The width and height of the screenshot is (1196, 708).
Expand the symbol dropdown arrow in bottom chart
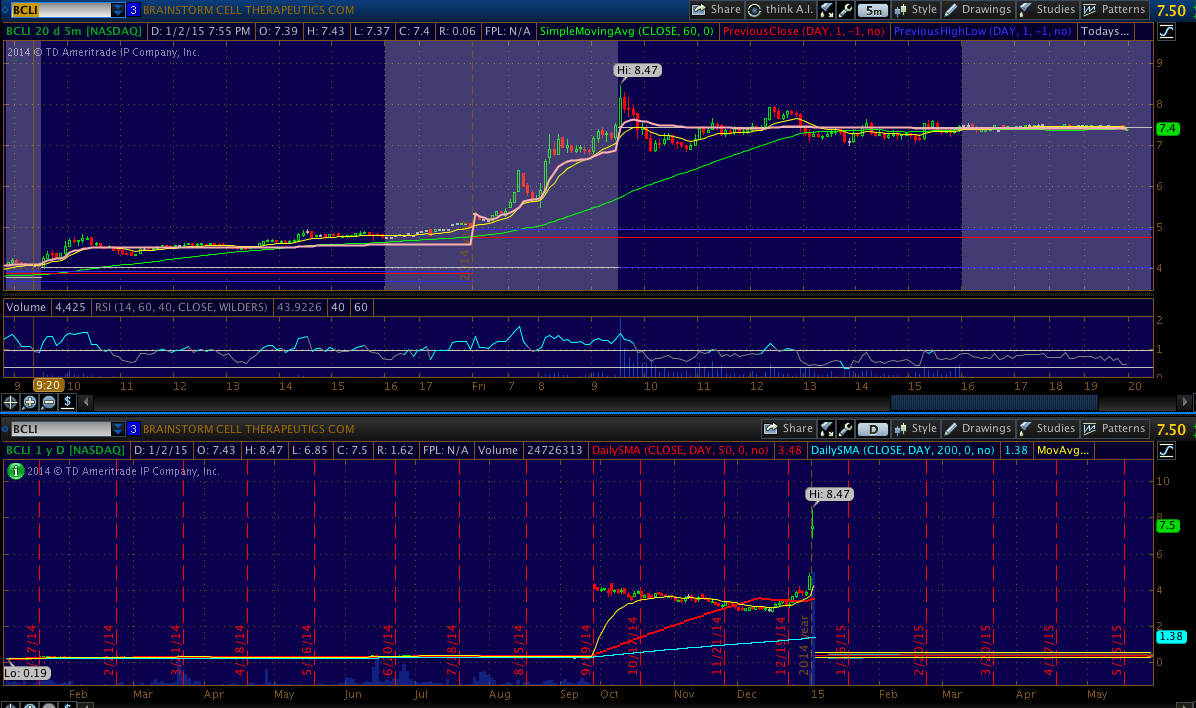118,429
